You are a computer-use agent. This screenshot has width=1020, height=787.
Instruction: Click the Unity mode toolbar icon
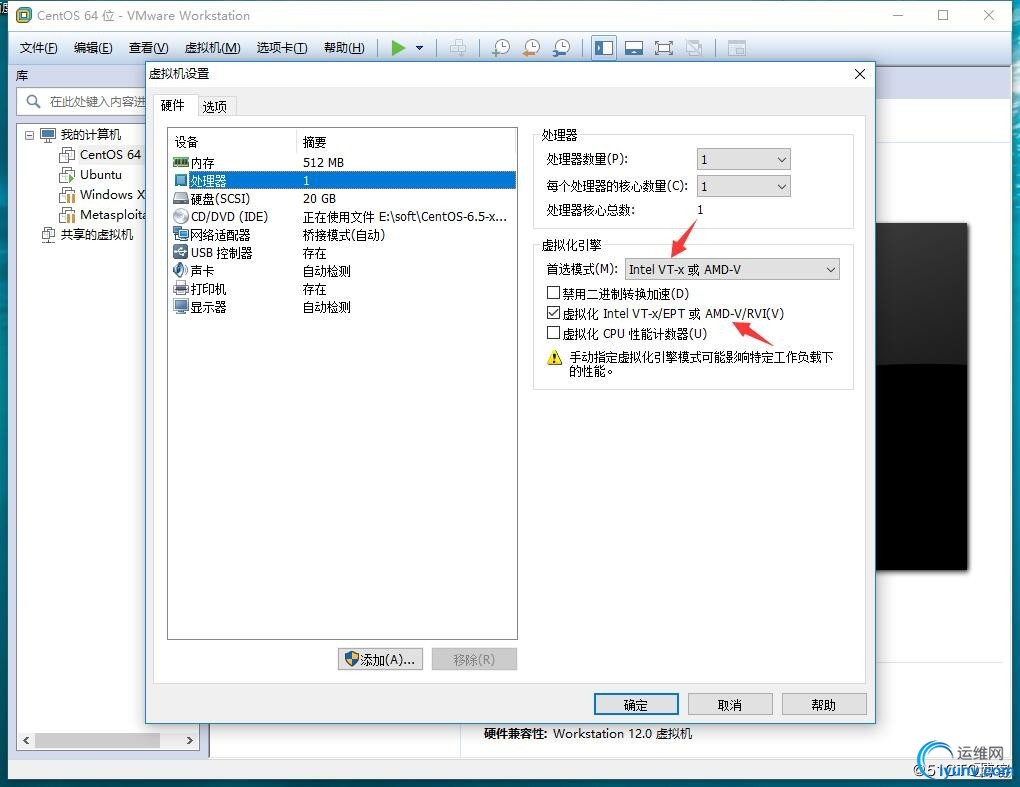[x=694, y=47]
